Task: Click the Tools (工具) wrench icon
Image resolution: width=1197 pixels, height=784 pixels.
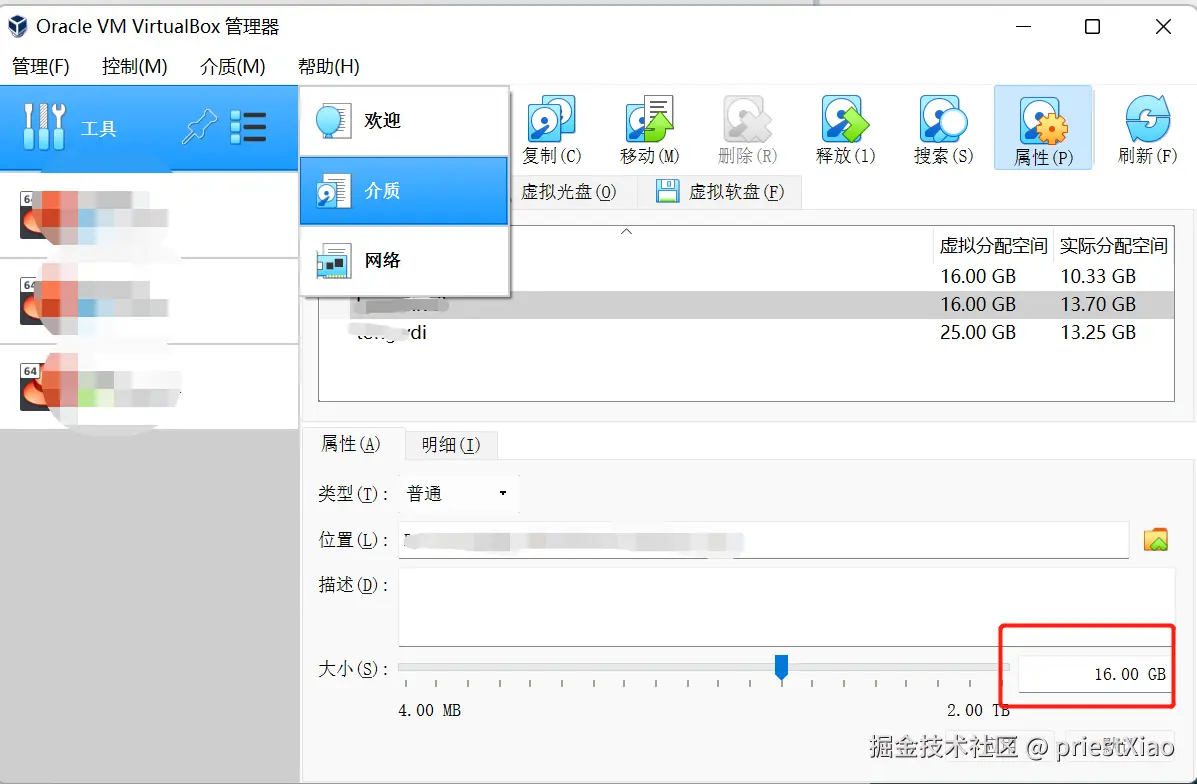Action: point(44,127)
